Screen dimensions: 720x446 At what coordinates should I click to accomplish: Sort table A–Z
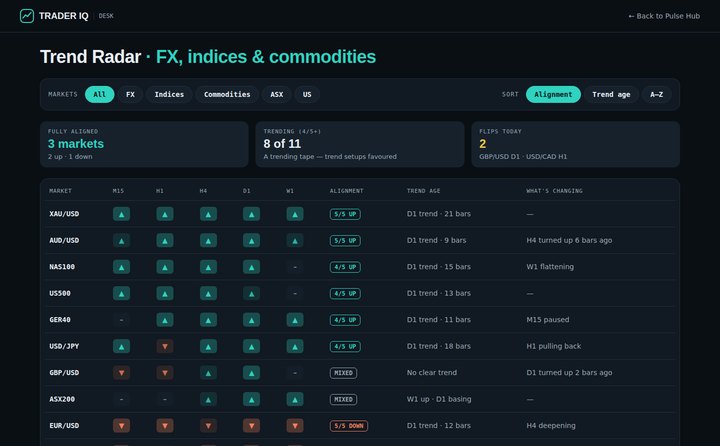pyautogui.click(x=656, y=95)
